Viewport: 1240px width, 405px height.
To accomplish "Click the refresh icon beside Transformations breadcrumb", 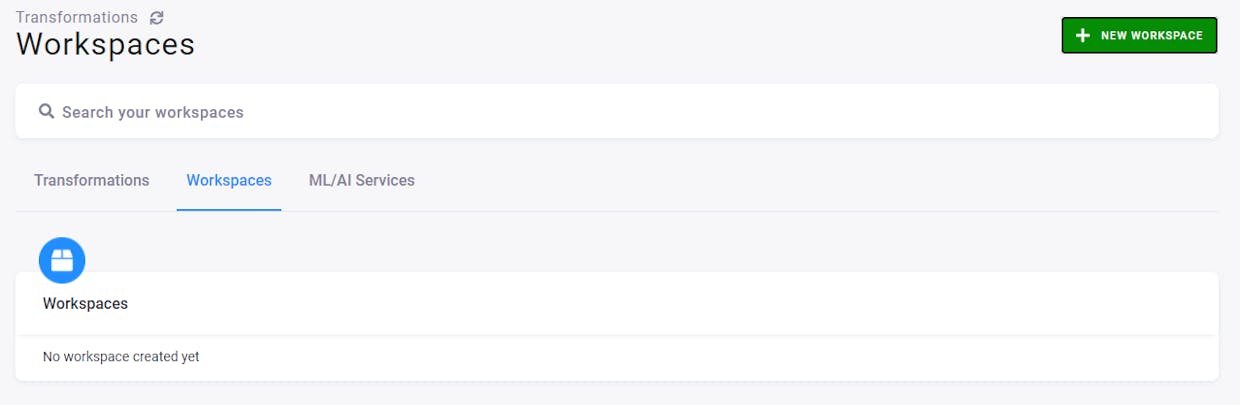I will (156, 17).
